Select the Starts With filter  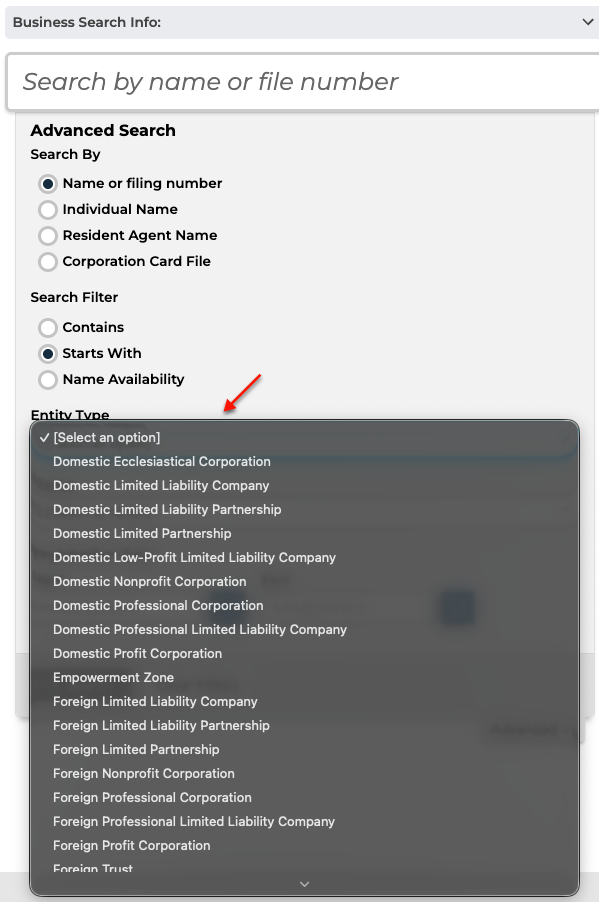pyautogui.click(x=48, y=353)
